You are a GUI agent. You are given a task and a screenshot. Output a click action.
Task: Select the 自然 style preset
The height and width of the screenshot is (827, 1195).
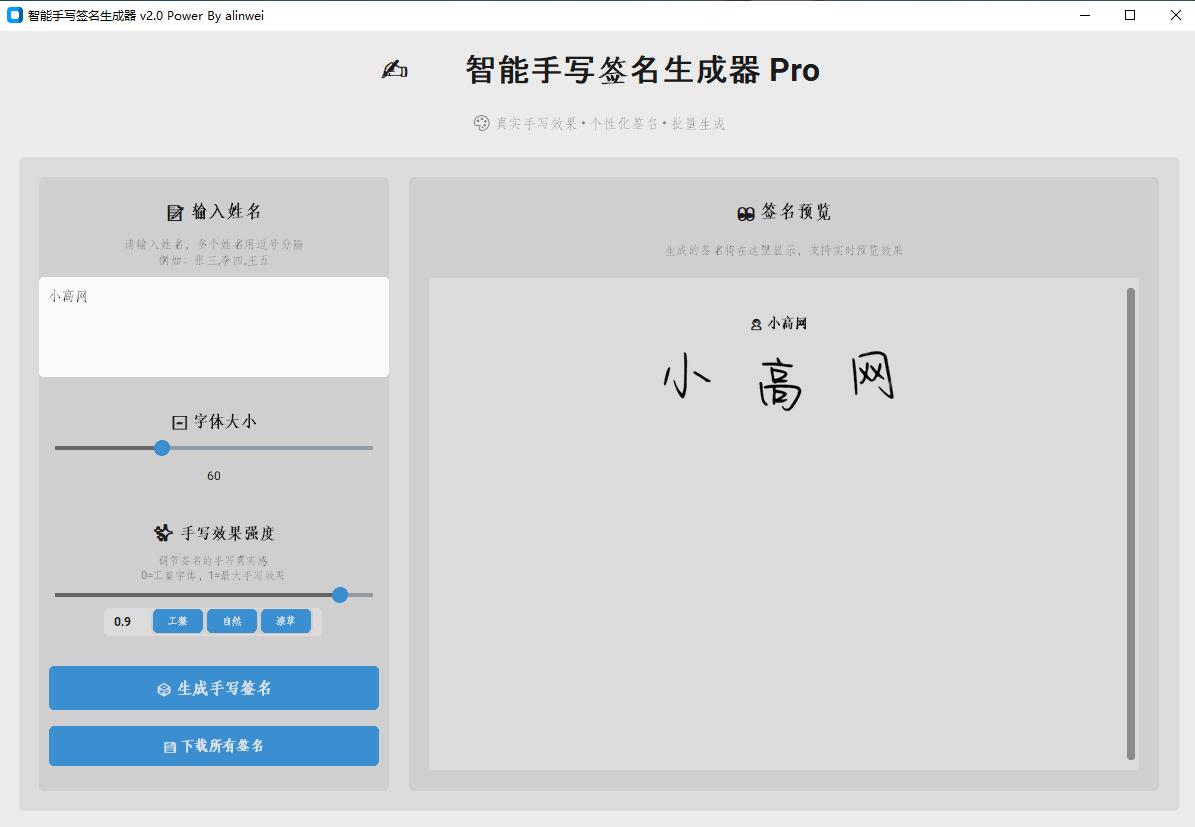(232, 621)
